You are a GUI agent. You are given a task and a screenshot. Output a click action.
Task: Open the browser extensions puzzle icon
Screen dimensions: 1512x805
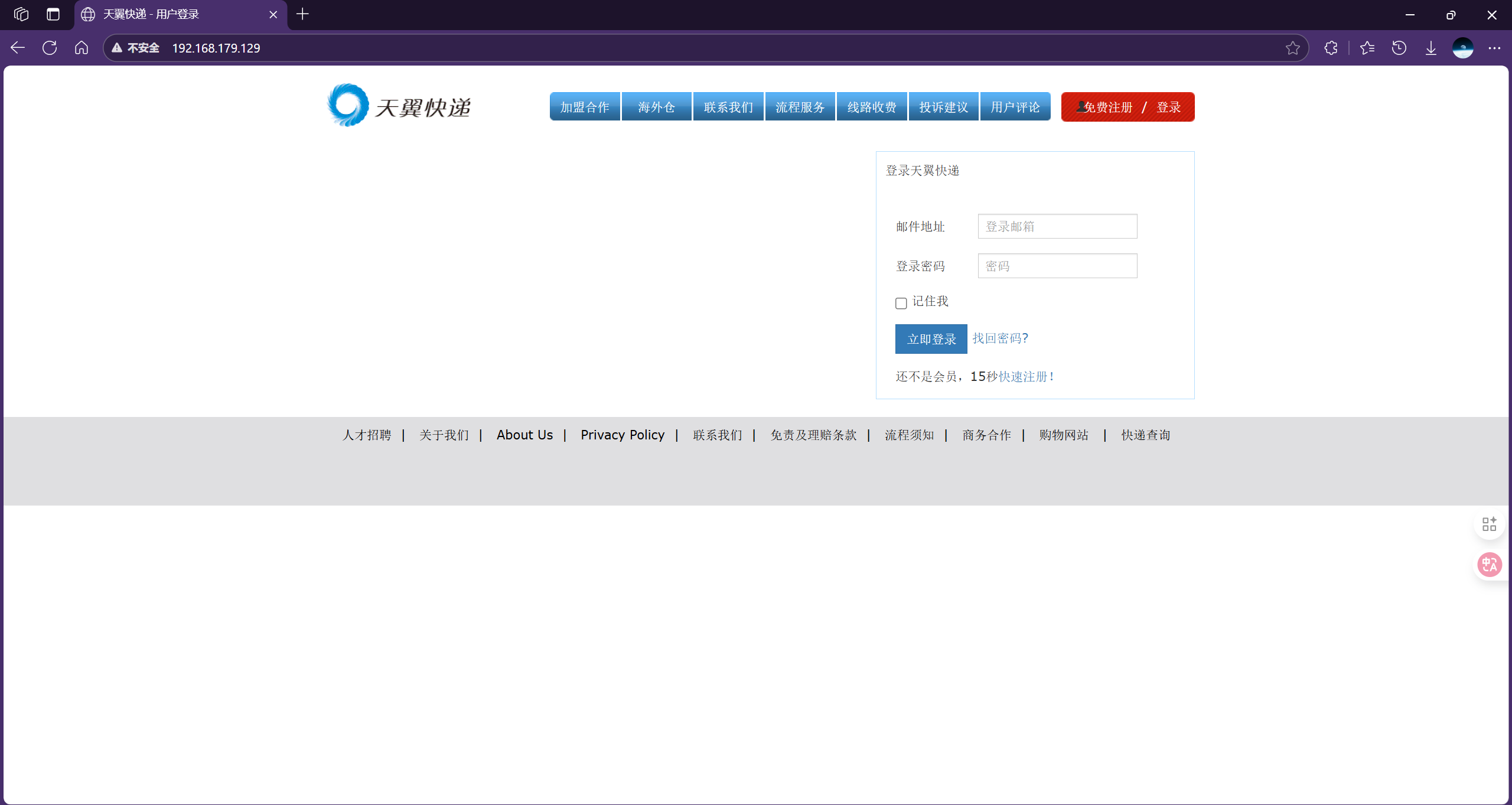[1331, 48]
